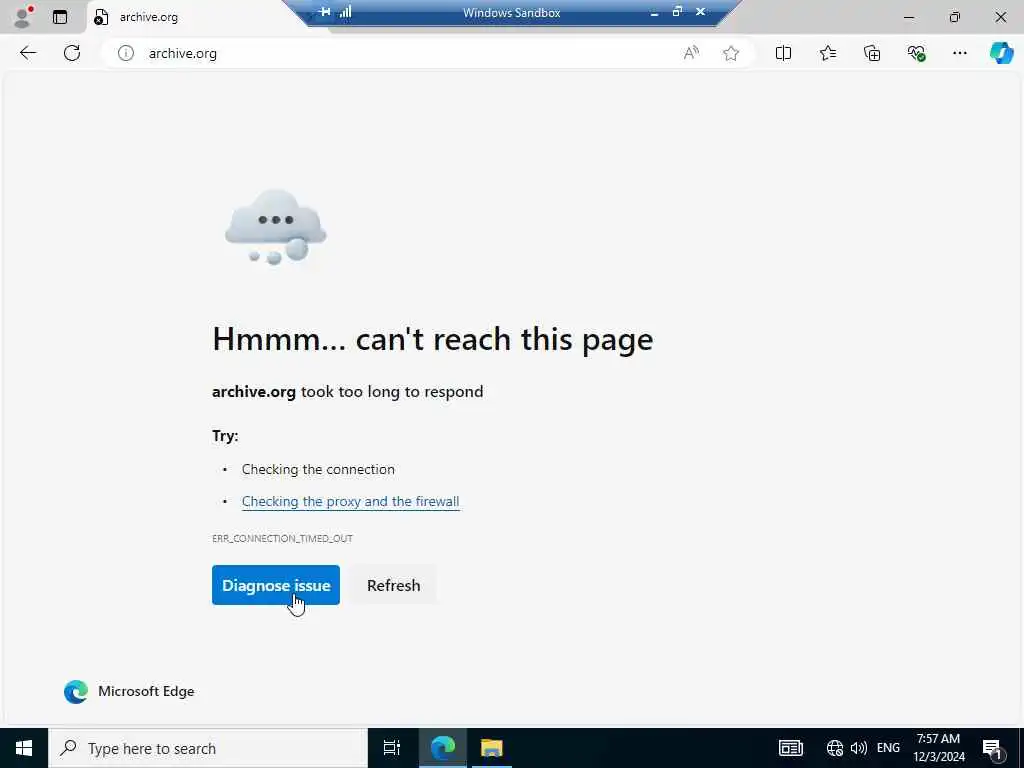Open the Settings and more ellipsis menu

point(959,54)
